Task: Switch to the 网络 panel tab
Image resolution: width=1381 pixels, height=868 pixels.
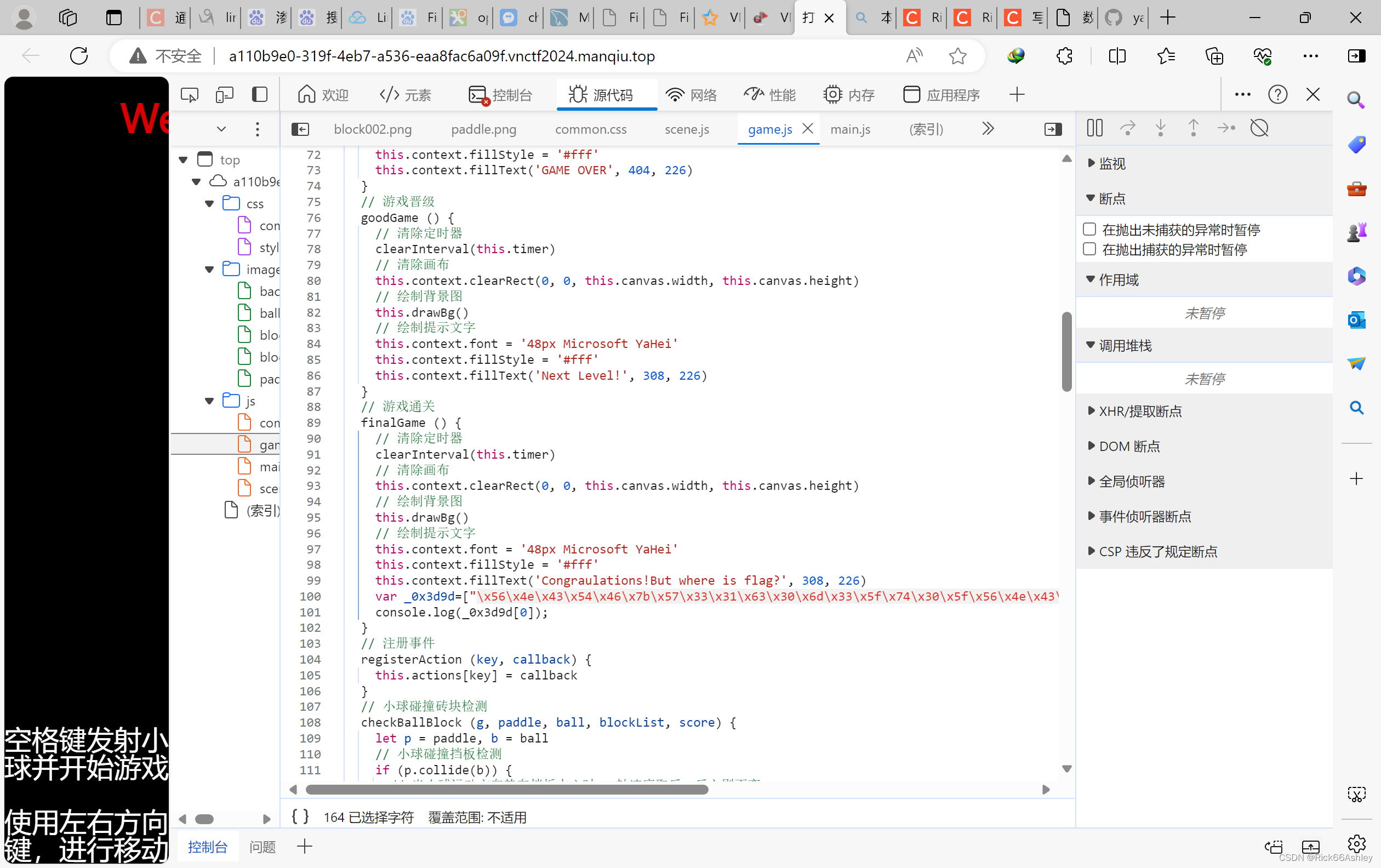Action: (692, 95)
